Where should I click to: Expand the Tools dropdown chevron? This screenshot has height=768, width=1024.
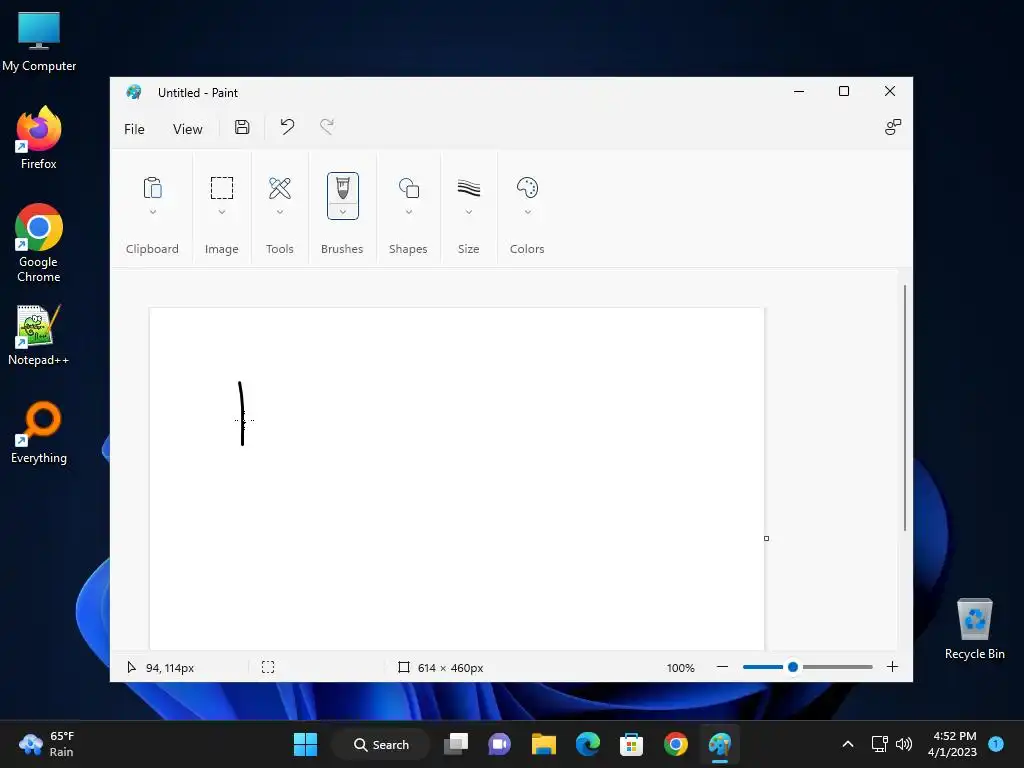click(x=280, y=212)
